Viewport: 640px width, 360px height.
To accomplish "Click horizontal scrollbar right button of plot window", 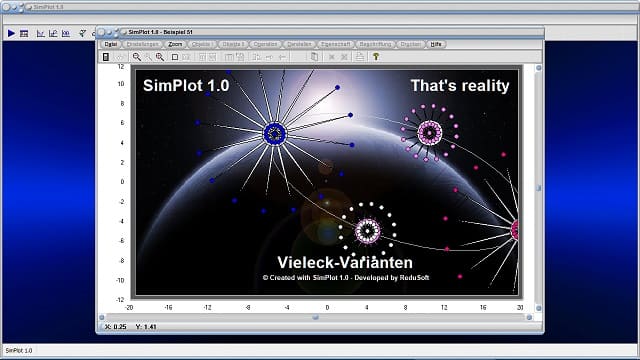I will tap(529, 317).
